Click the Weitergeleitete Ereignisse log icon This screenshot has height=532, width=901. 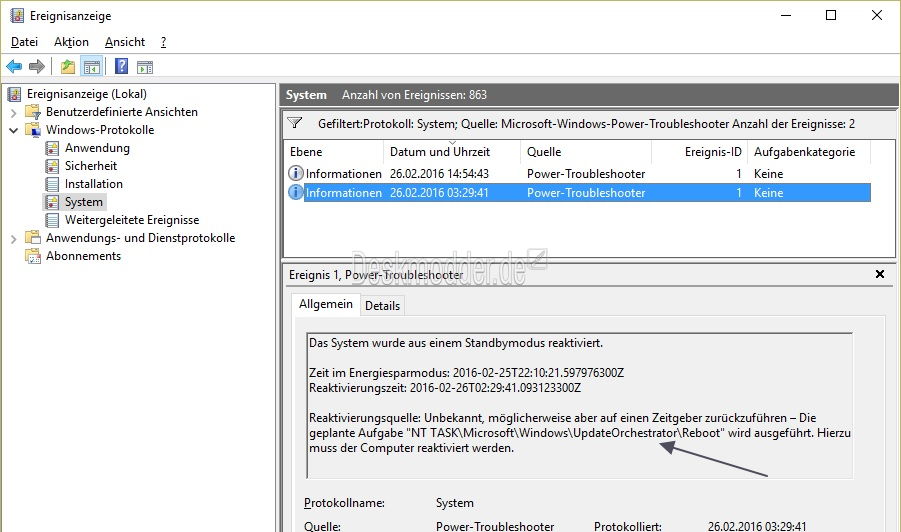[x=52, y=219]
